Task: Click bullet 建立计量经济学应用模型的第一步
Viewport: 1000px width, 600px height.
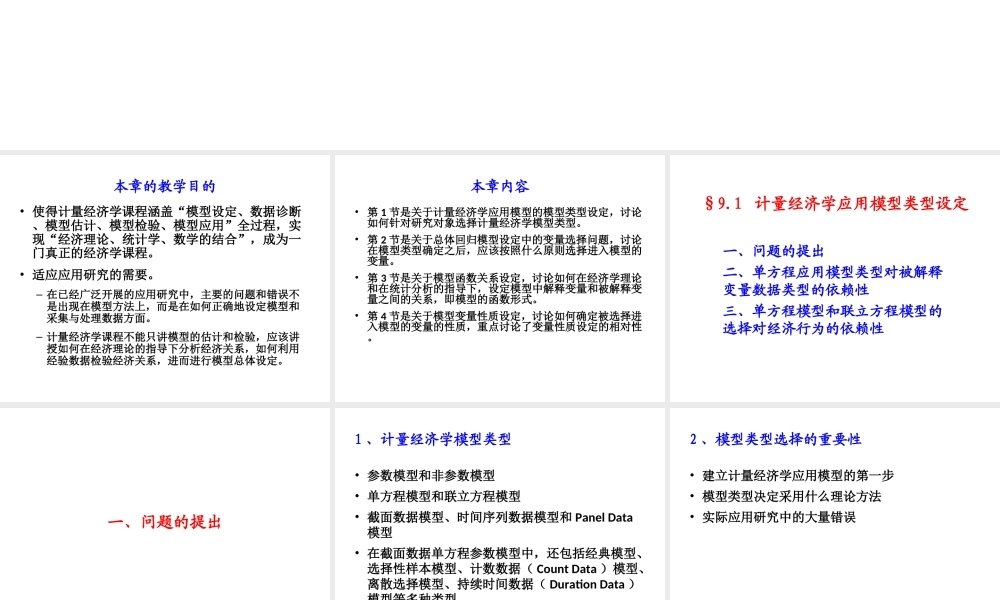Action: 797,476
